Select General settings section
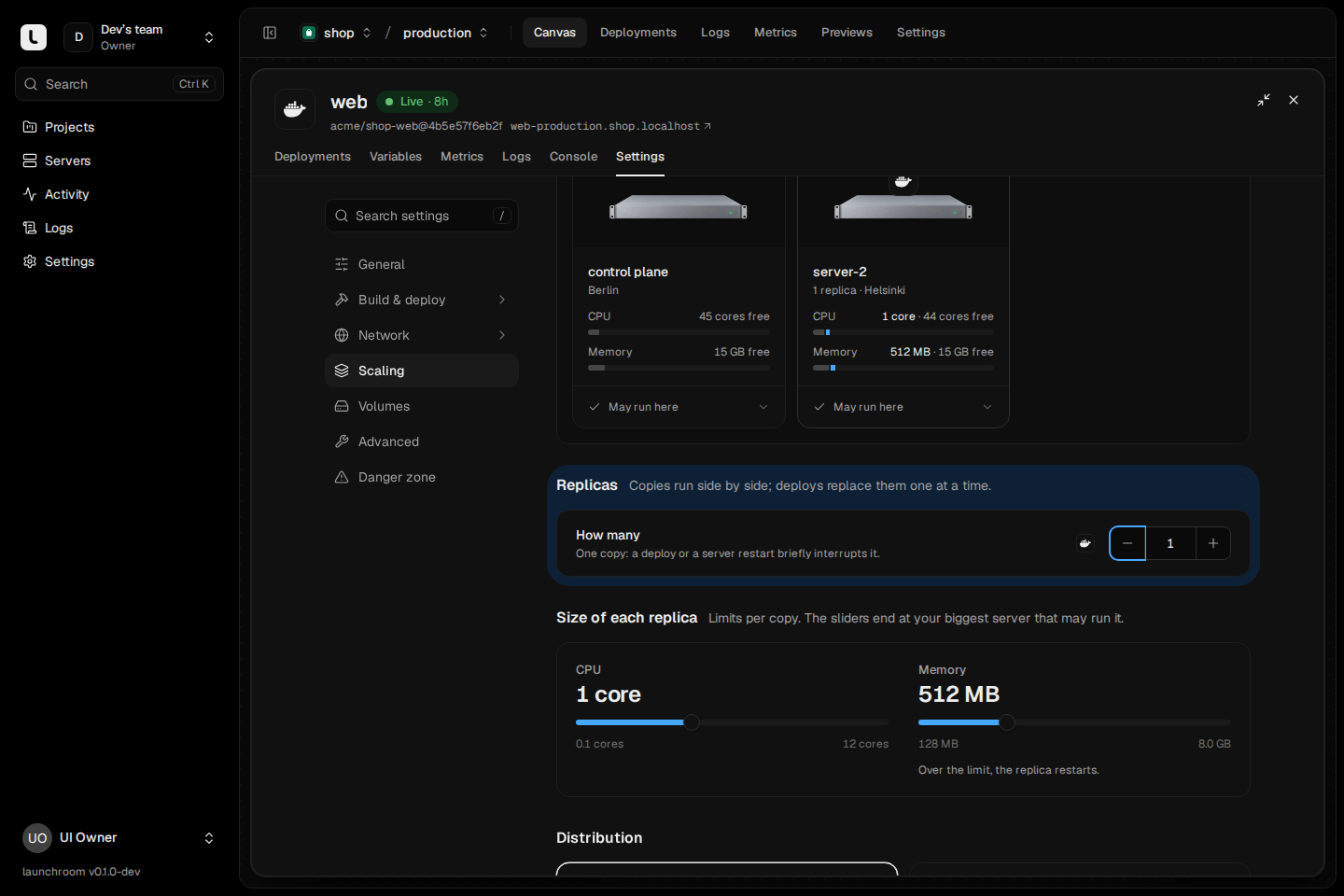This screenshot has height=896, width=1344. [422, 264]
